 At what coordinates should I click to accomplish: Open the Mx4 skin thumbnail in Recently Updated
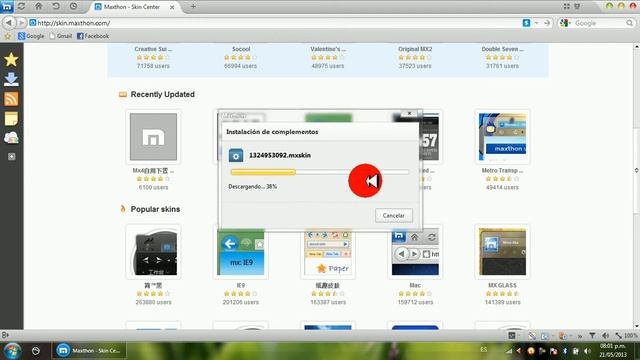click(153, 137)
